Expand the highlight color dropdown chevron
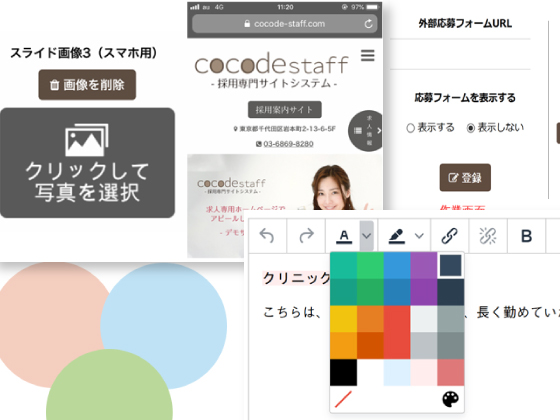This screenshot has height=420, width=560. [x=419, y=236]
